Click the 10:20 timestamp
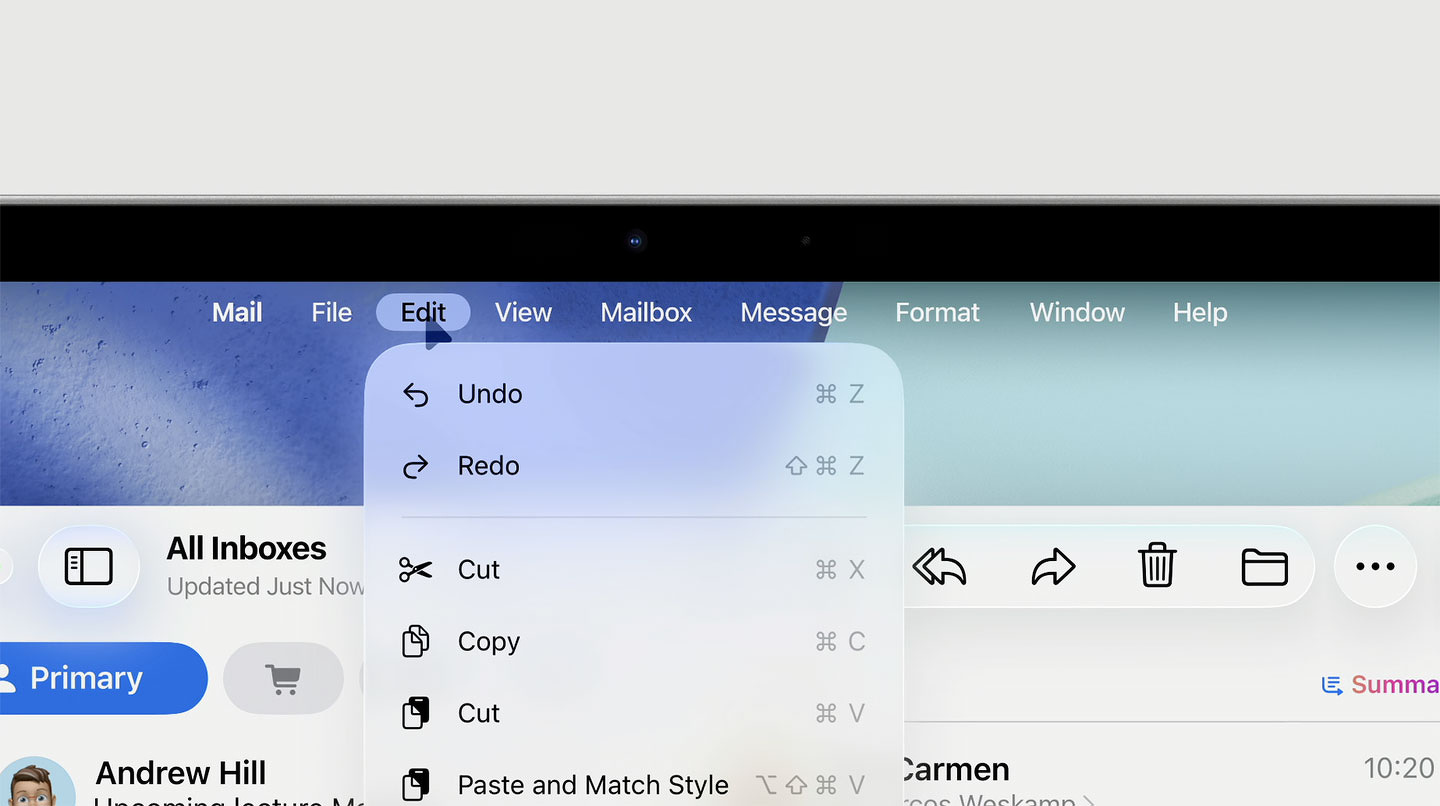The height and width of the screenshot is (806, 1440). pyautogui.click(x=1401, y=768)
